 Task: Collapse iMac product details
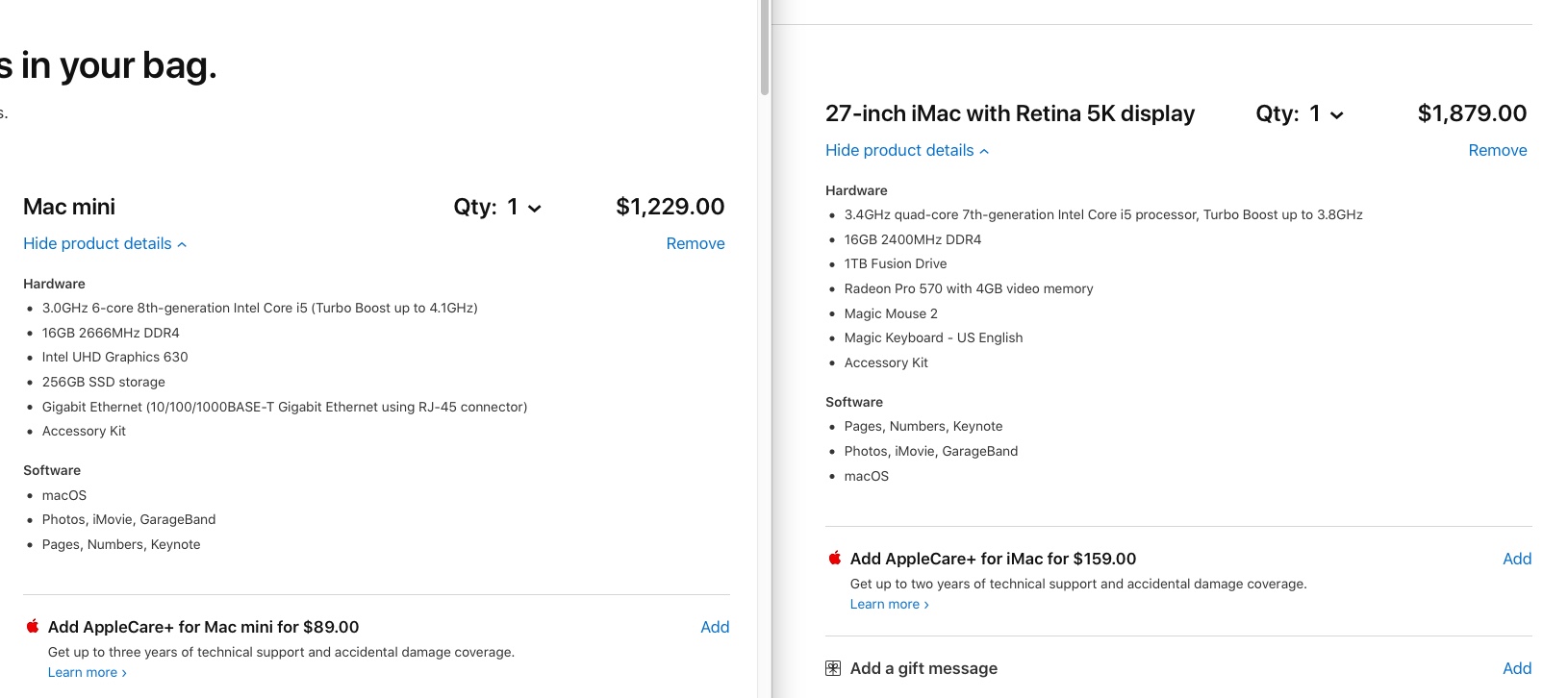(907, 151)
